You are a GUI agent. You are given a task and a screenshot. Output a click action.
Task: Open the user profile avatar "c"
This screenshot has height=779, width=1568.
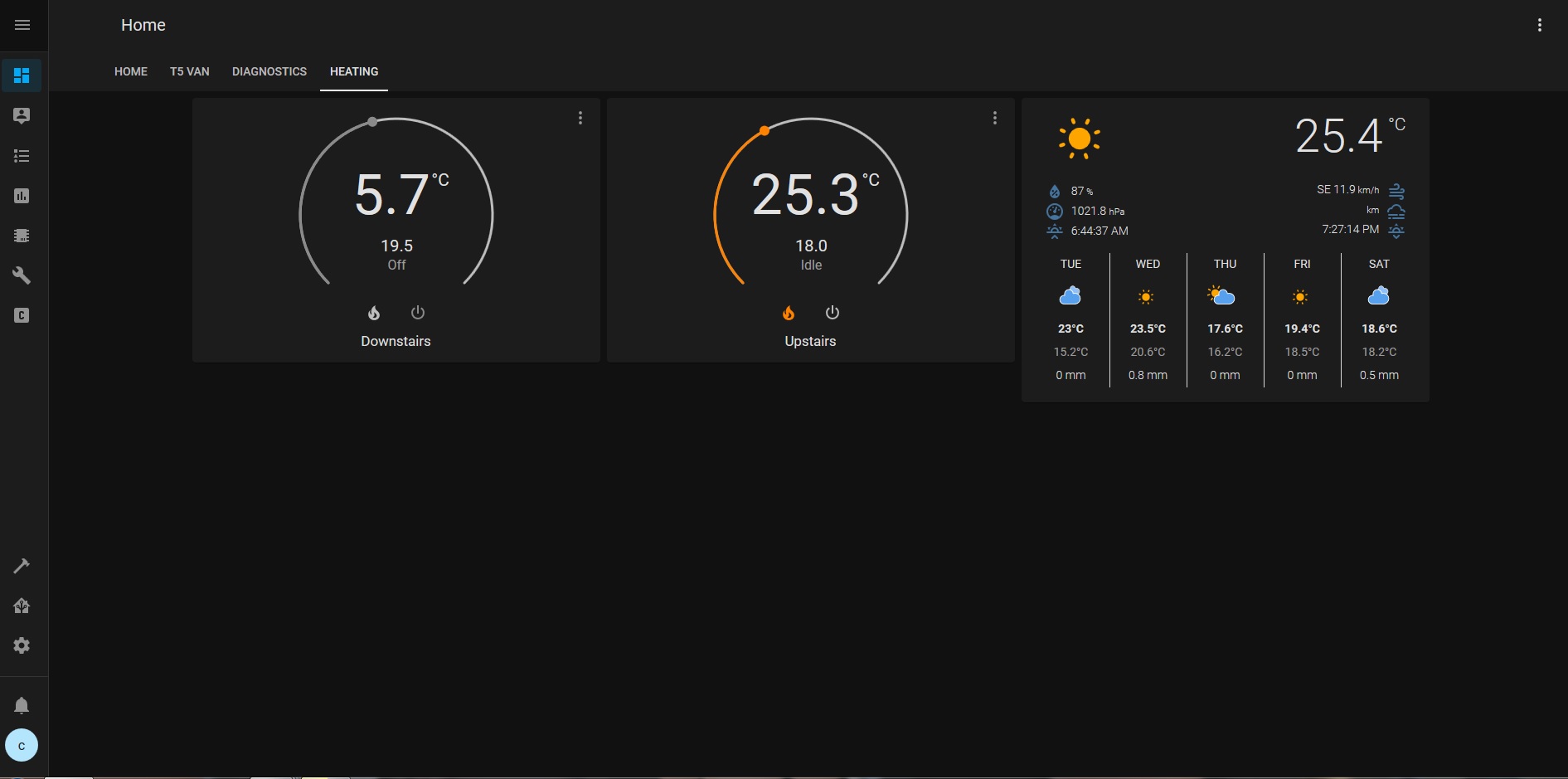click(x=22, y=746)
